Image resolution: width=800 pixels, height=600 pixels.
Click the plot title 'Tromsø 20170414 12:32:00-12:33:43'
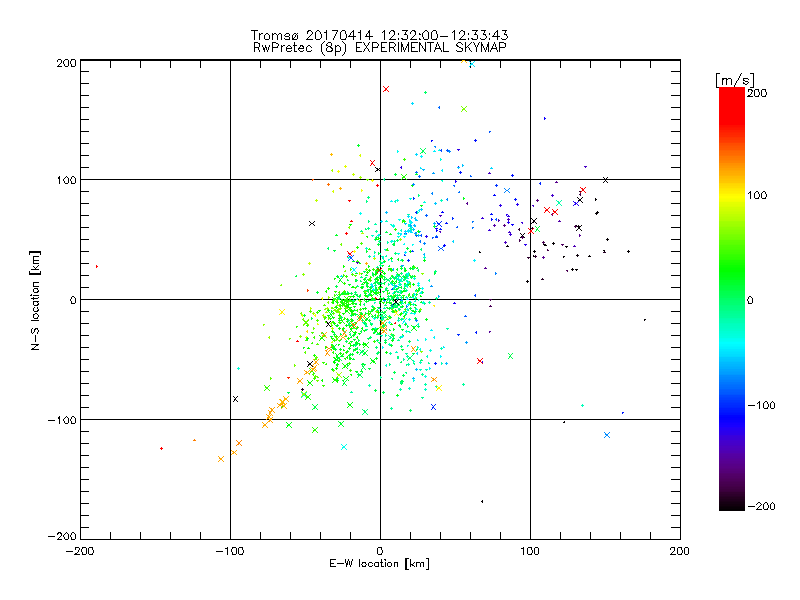coord(380,35)
